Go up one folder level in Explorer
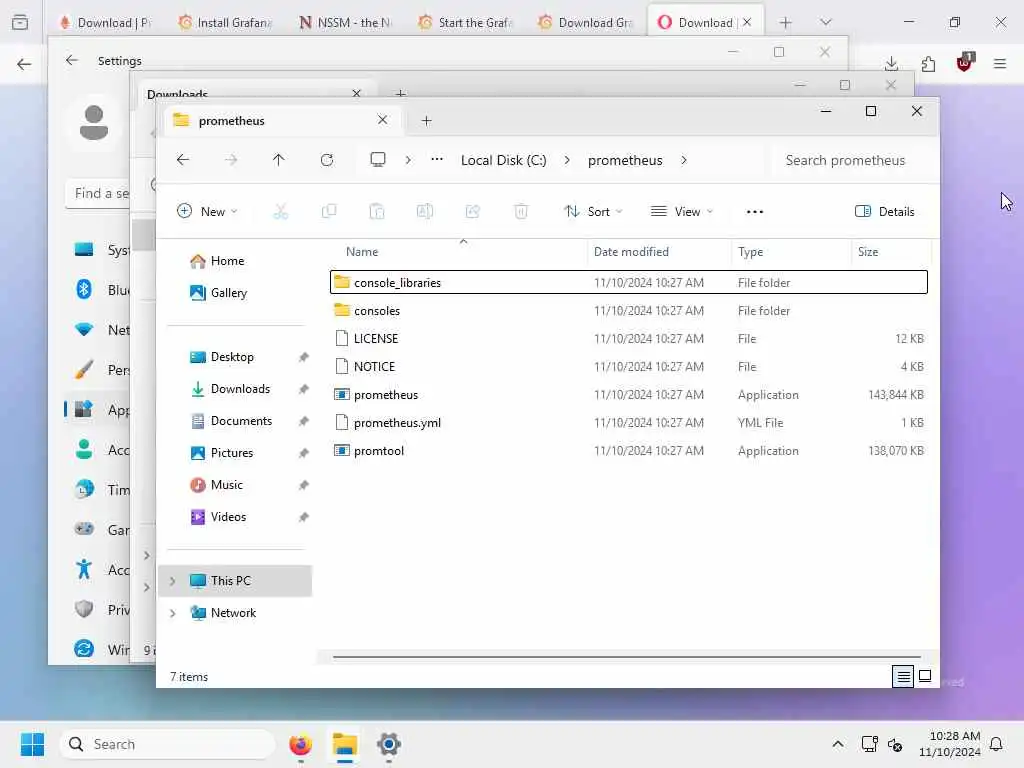 click(279, 160)
